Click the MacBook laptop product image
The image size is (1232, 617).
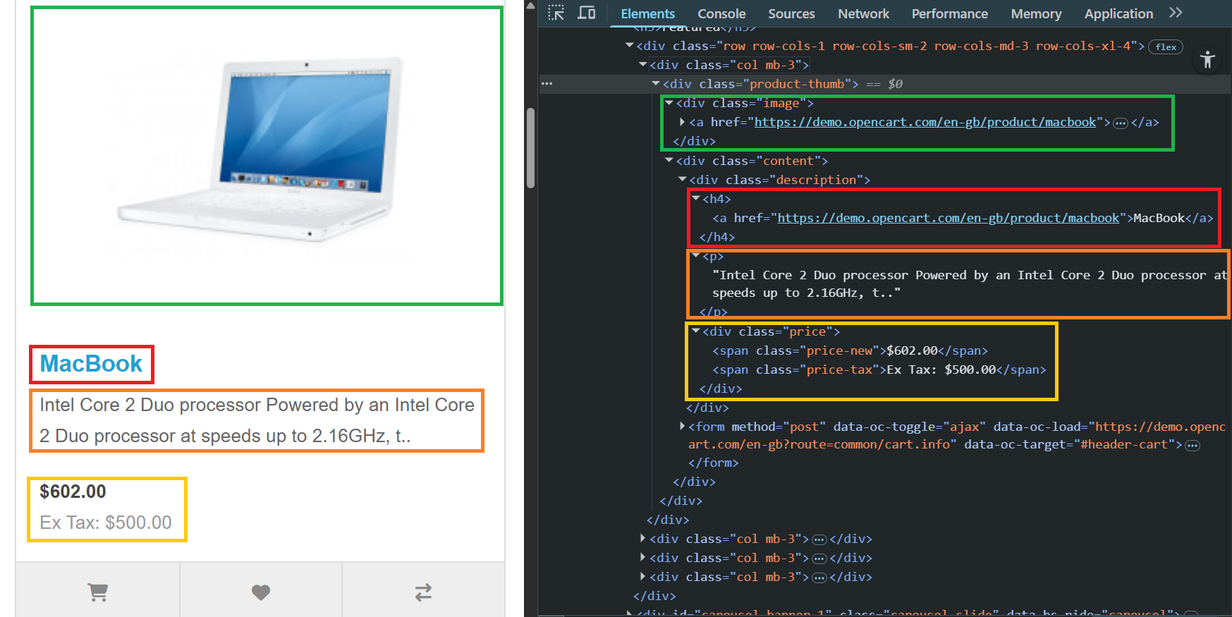point(262,151)
